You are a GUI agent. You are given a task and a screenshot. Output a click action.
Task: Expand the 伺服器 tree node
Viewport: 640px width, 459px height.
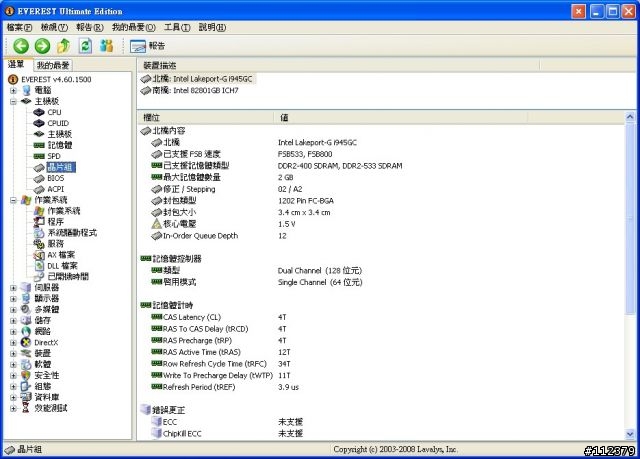(13, 288)
